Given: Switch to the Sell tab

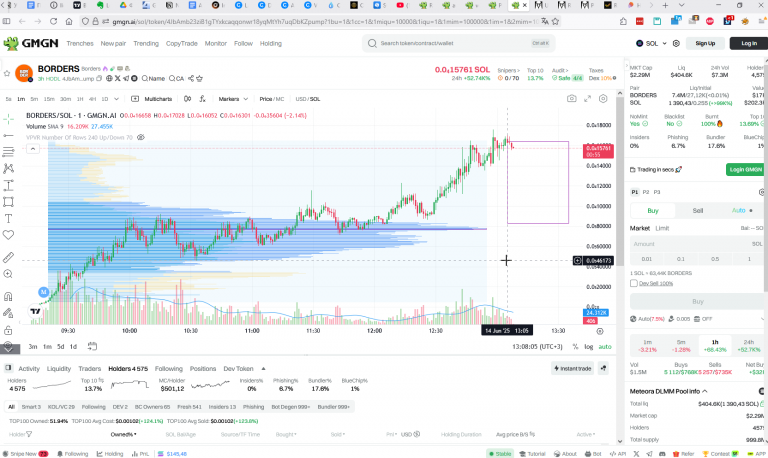Looking at the screenshot, I should [x=697, y=211].
